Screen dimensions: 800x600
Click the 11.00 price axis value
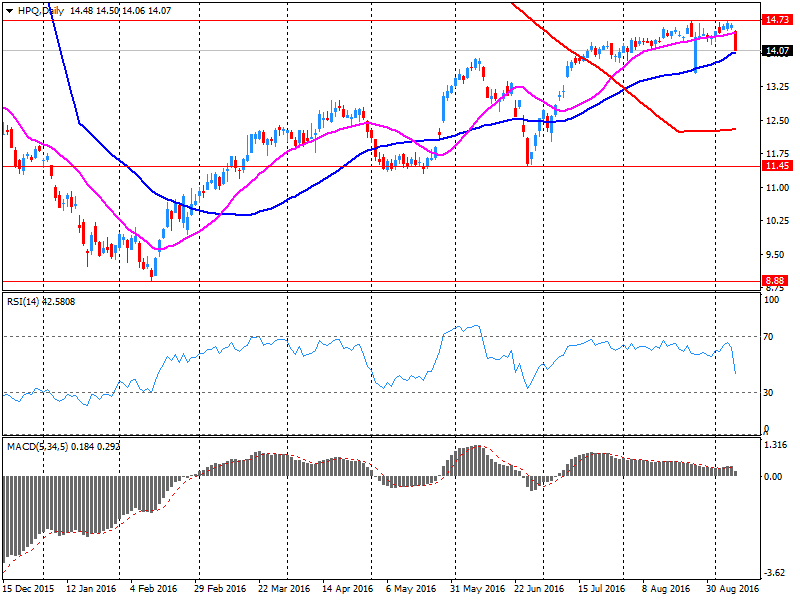tap(778, 188)
